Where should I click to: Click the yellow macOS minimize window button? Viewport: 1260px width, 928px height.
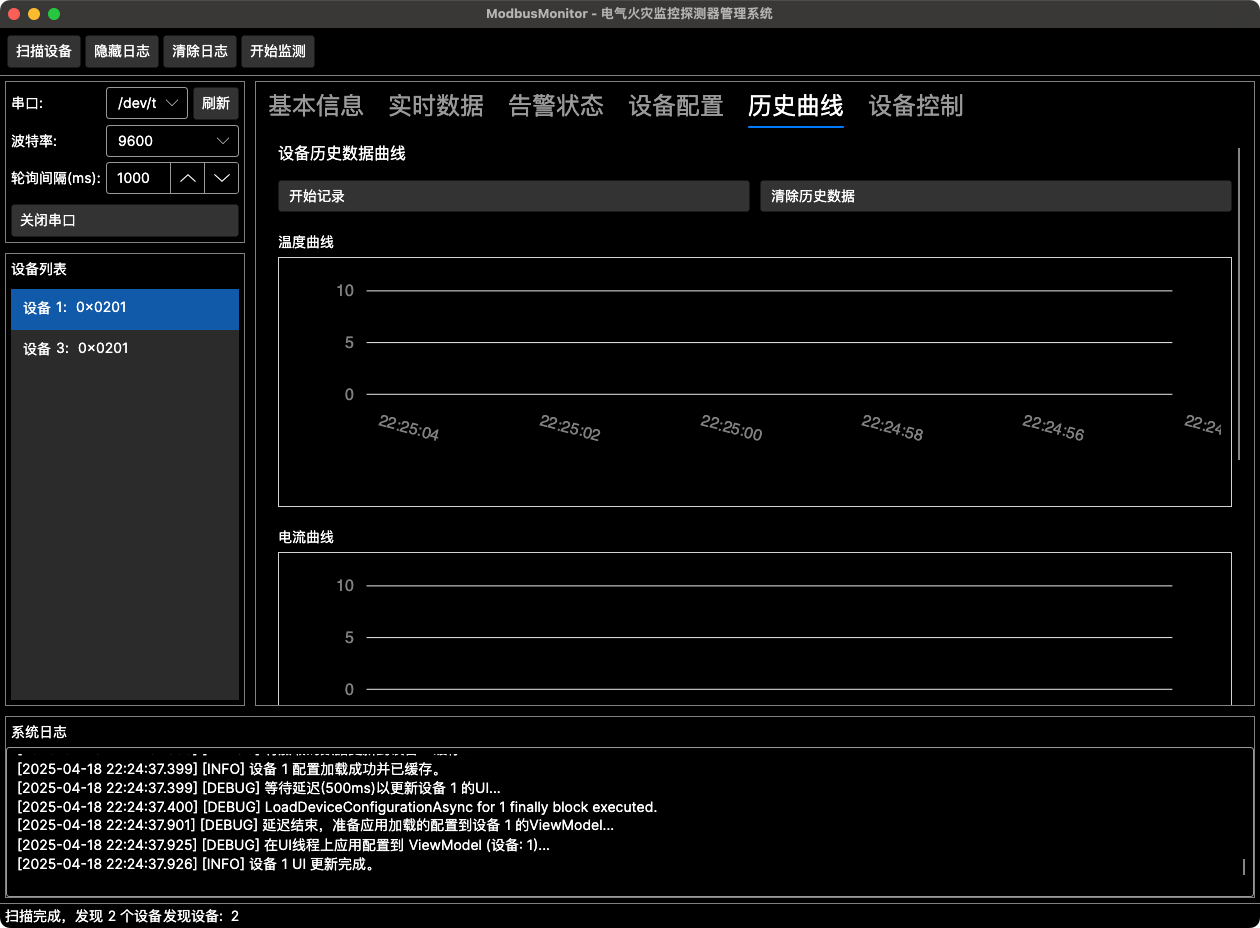[x=34, y=14]
